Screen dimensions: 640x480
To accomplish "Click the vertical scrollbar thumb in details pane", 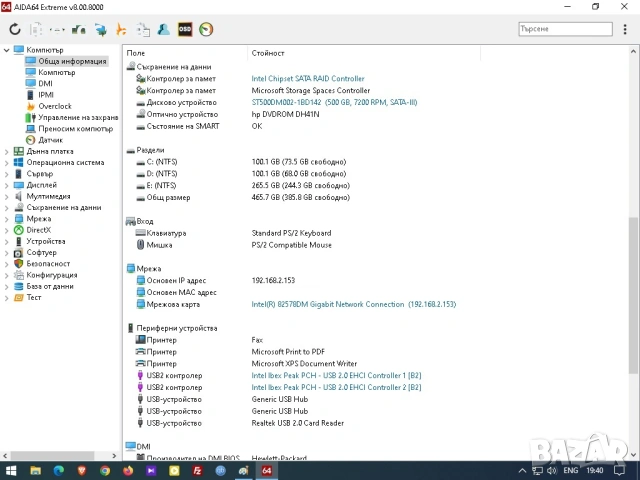I will (x=633, y=295).
